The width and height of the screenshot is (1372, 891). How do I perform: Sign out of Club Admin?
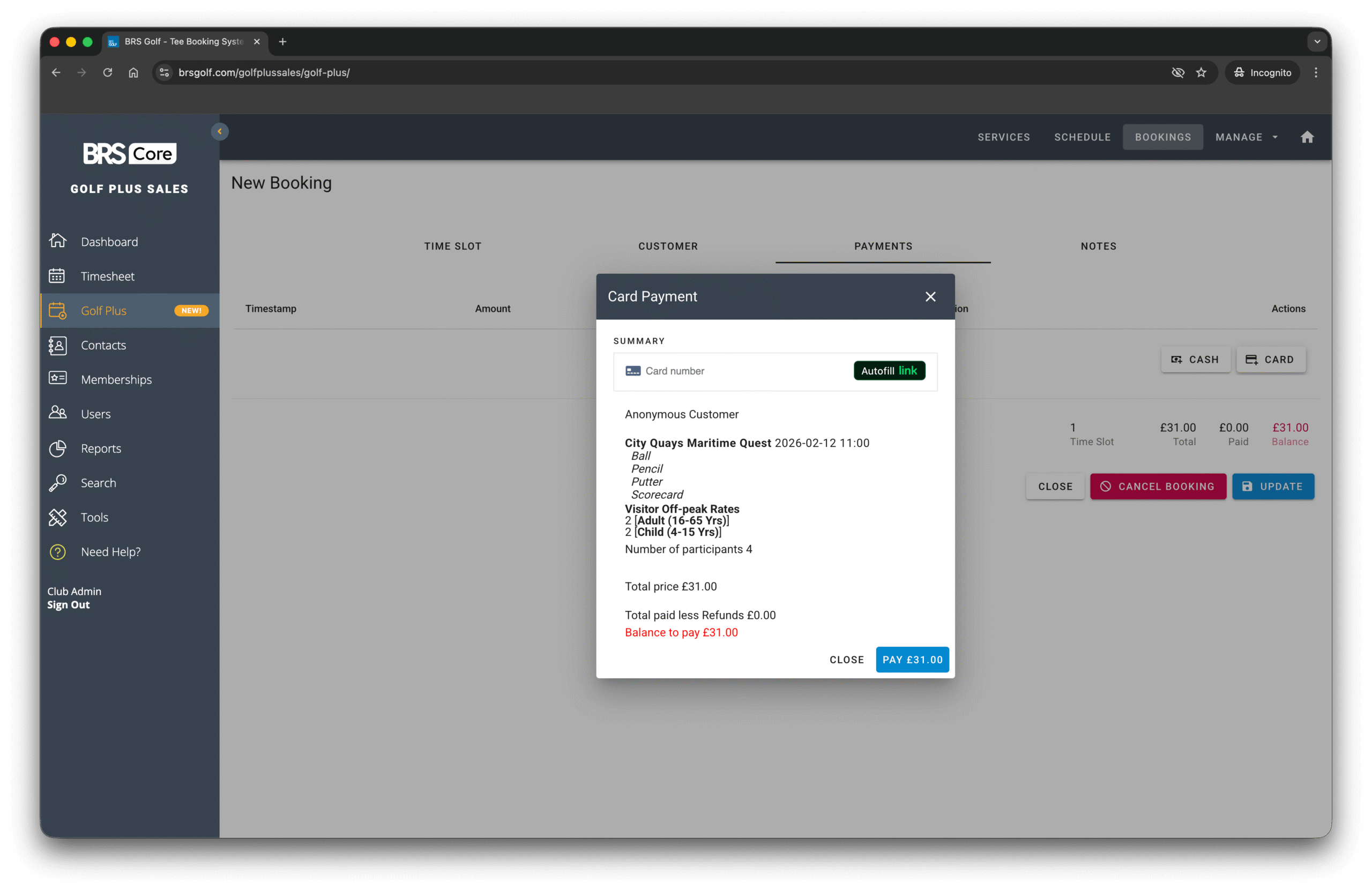click(x=69, y=604)
